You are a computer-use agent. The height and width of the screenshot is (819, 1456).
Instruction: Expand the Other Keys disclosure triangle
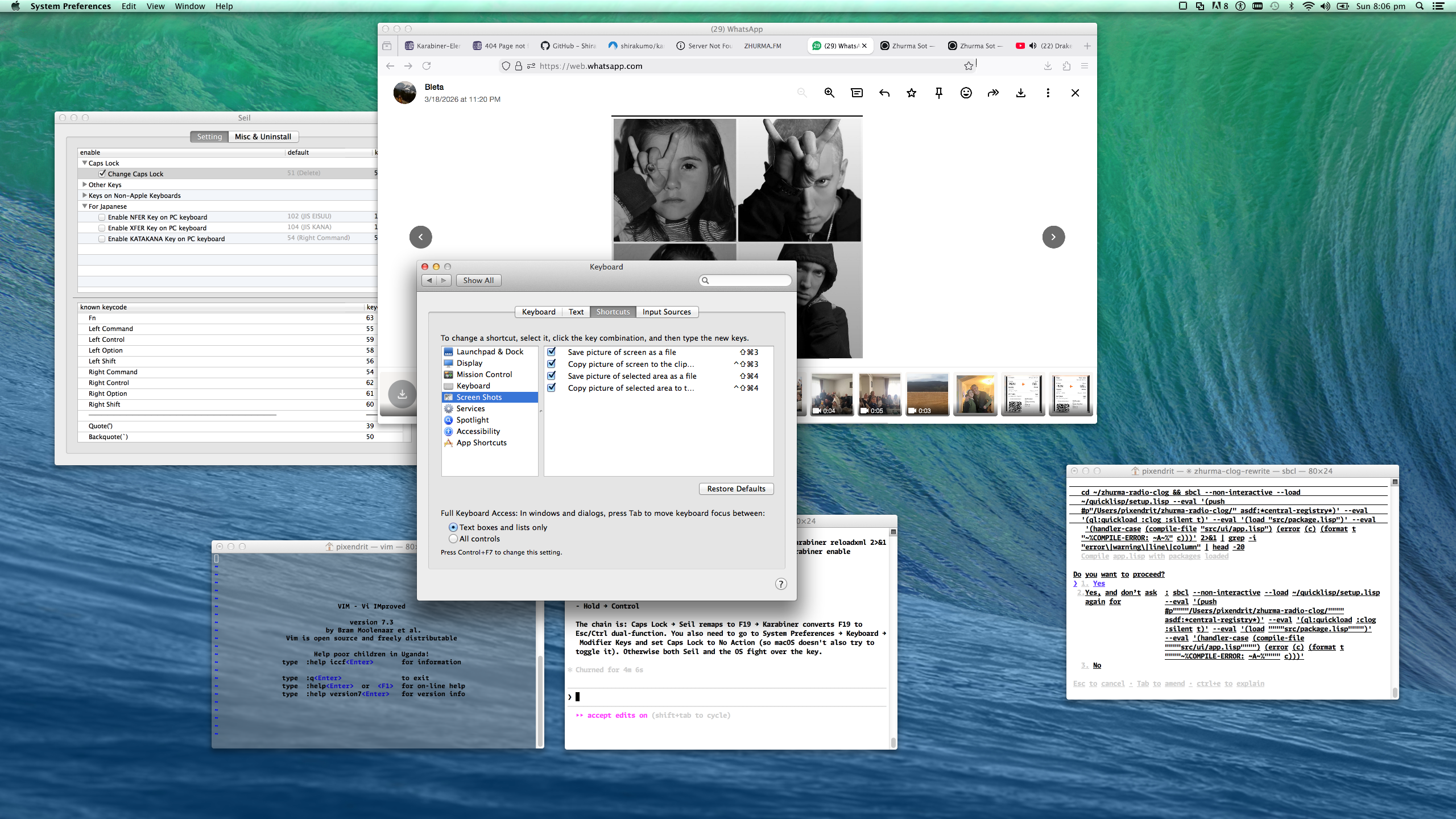[85, 184]
